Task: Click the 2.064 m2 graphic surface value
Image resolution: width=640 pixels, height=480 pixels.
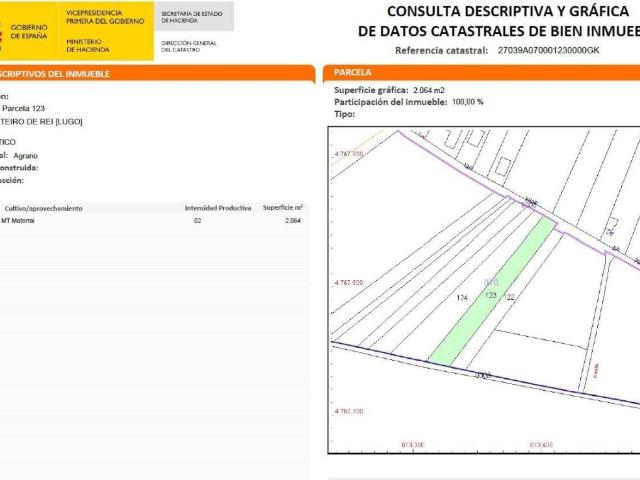Action: (x=429, y=90)
